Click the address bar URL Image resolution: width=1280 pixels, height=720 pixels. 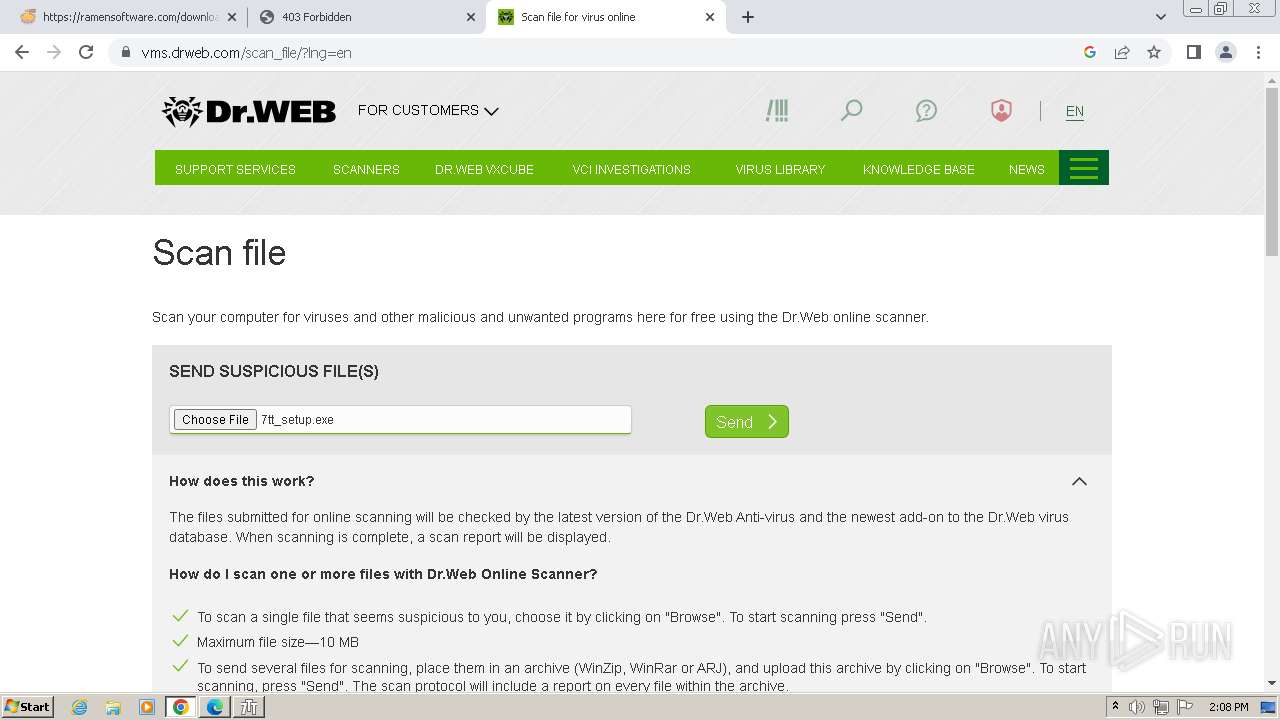click(x=246, y=52)
